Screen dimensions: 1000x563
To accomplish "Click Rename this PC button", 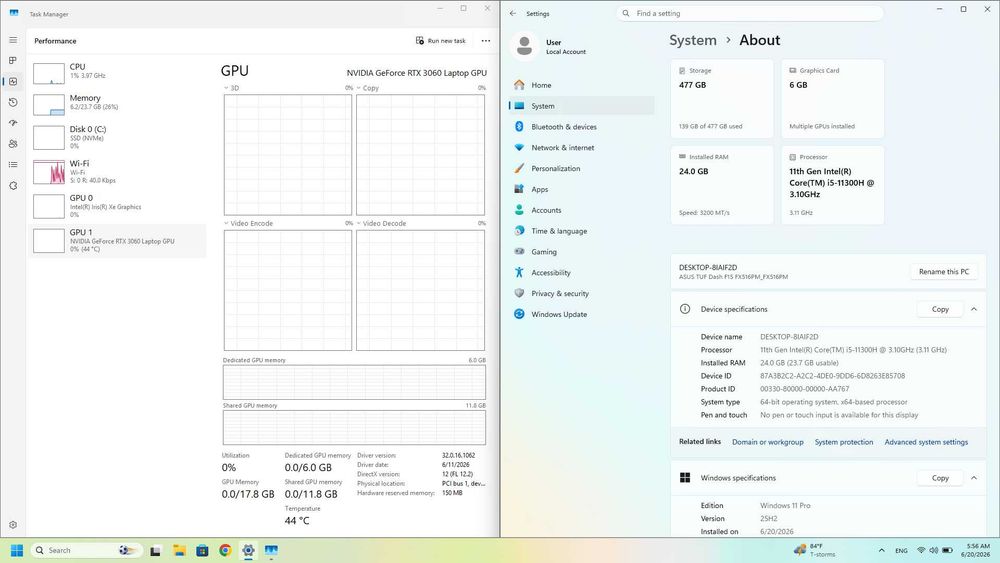I will coord(943,272).
